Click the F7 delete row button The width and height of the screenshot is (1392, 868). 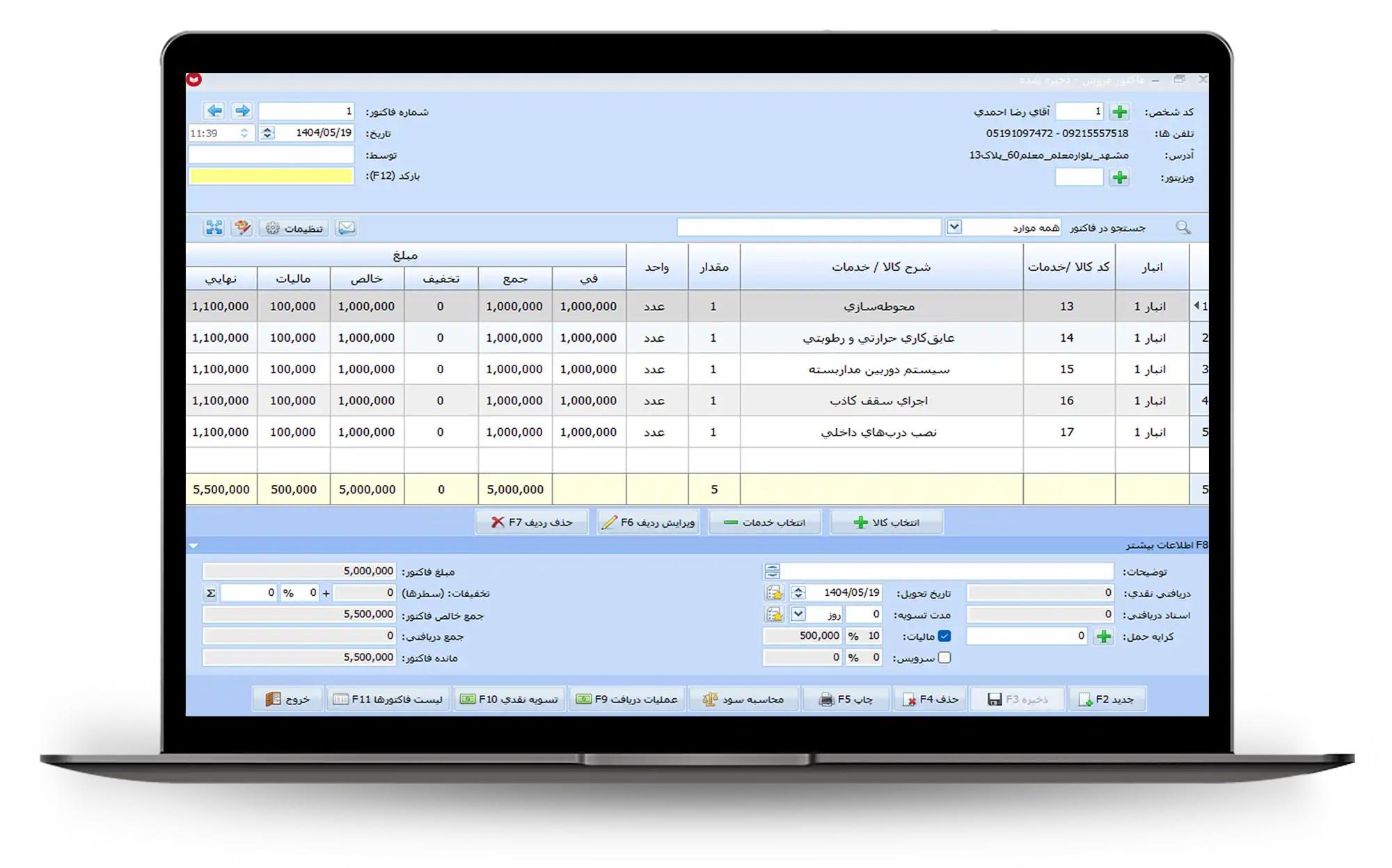click(532, 522)
